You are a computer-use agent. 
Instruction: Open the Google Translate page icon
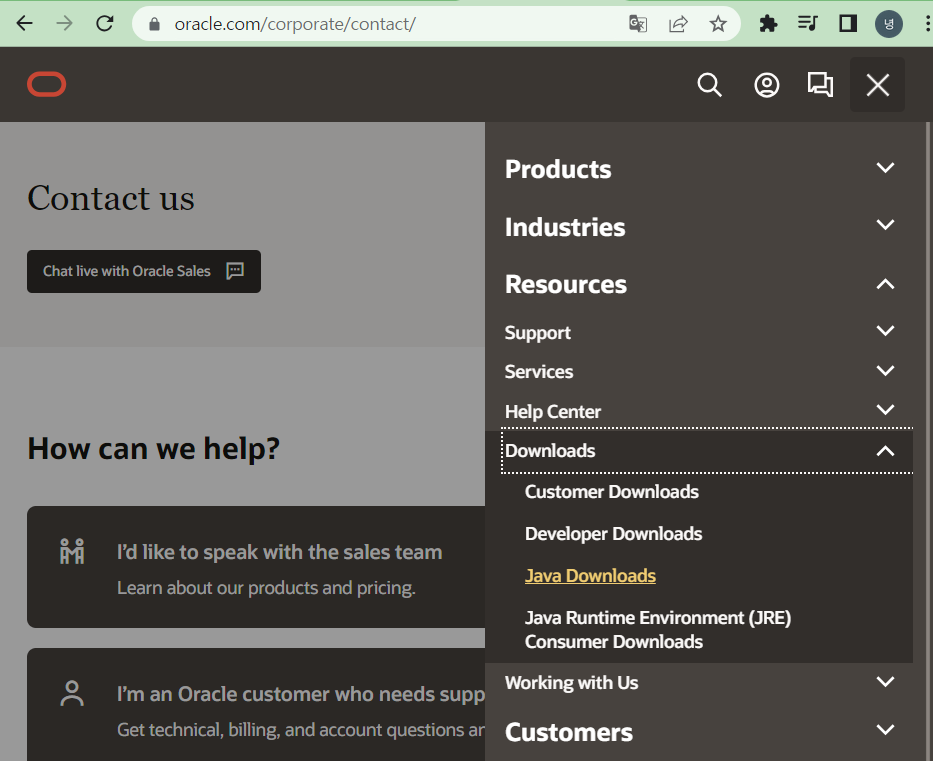pyautogui.click(x=638, y=24)
